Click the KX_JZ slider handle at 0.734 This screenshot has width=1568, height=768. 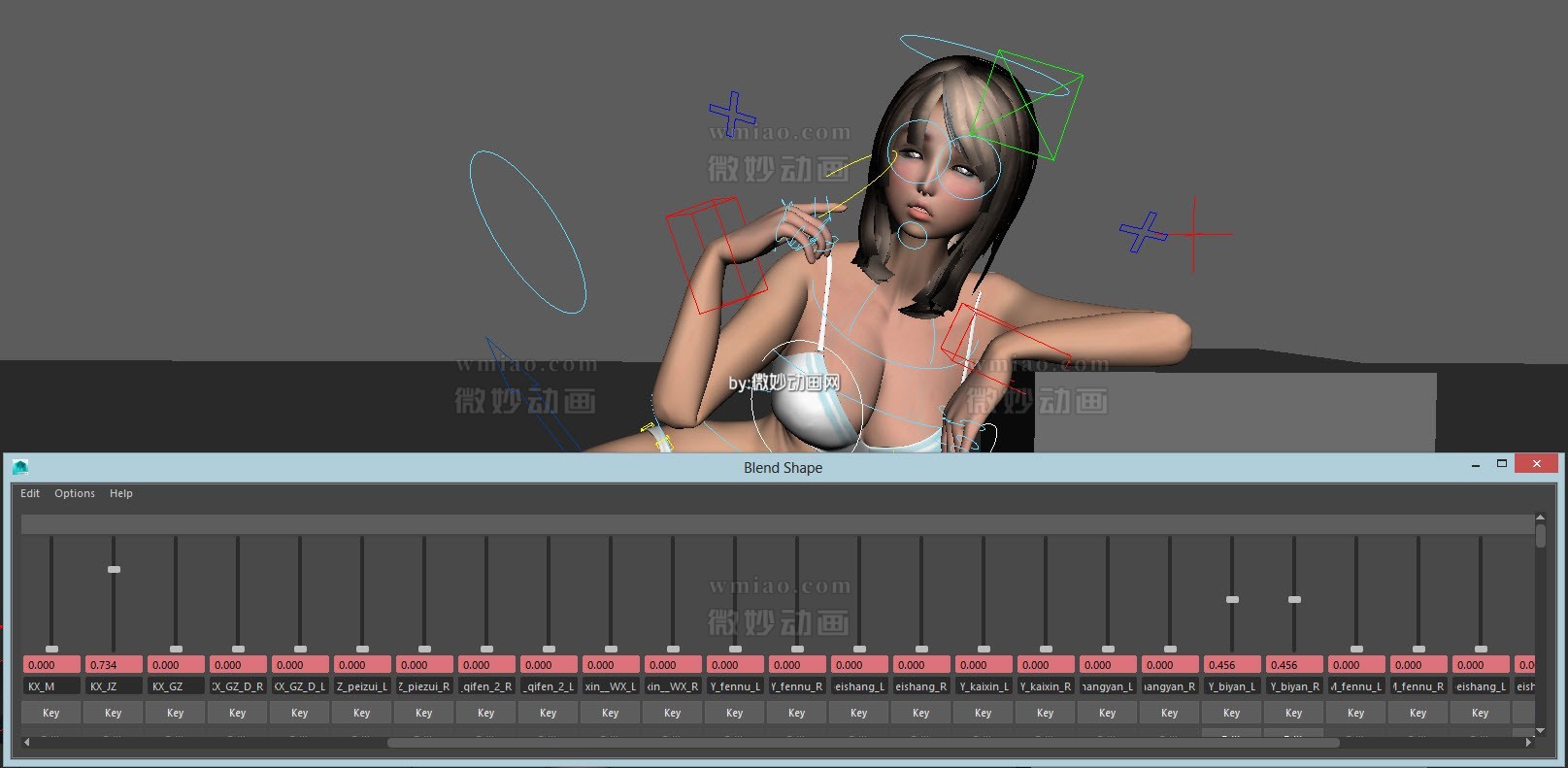(x=114, y=569)
